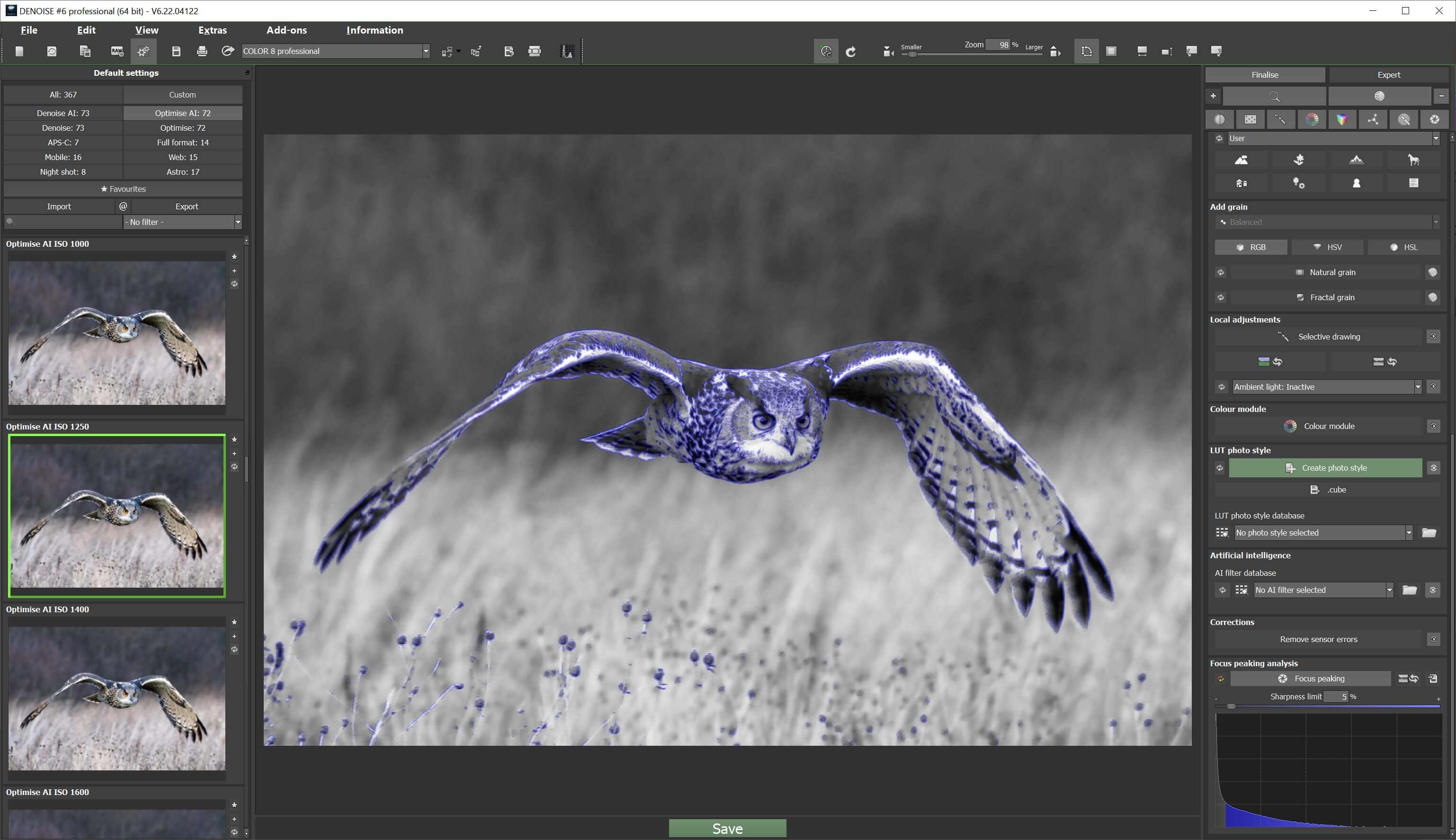
Task: Open the No photo style selected dropdown
Action: coord(1323,533)
